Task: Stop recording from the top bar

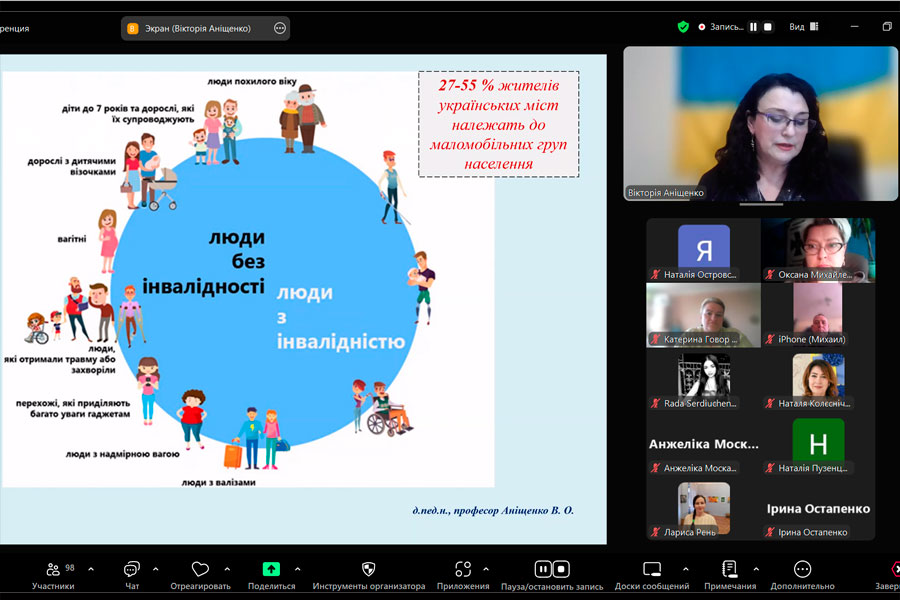Action: [x=767, y=27]
